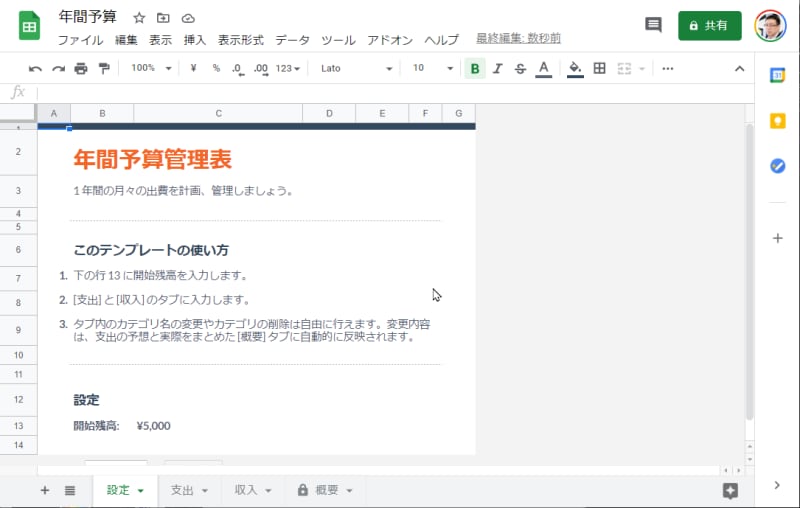Switch to the 設定 sheet tab
This screenshot has width=800, height=508.
[118, 490]
